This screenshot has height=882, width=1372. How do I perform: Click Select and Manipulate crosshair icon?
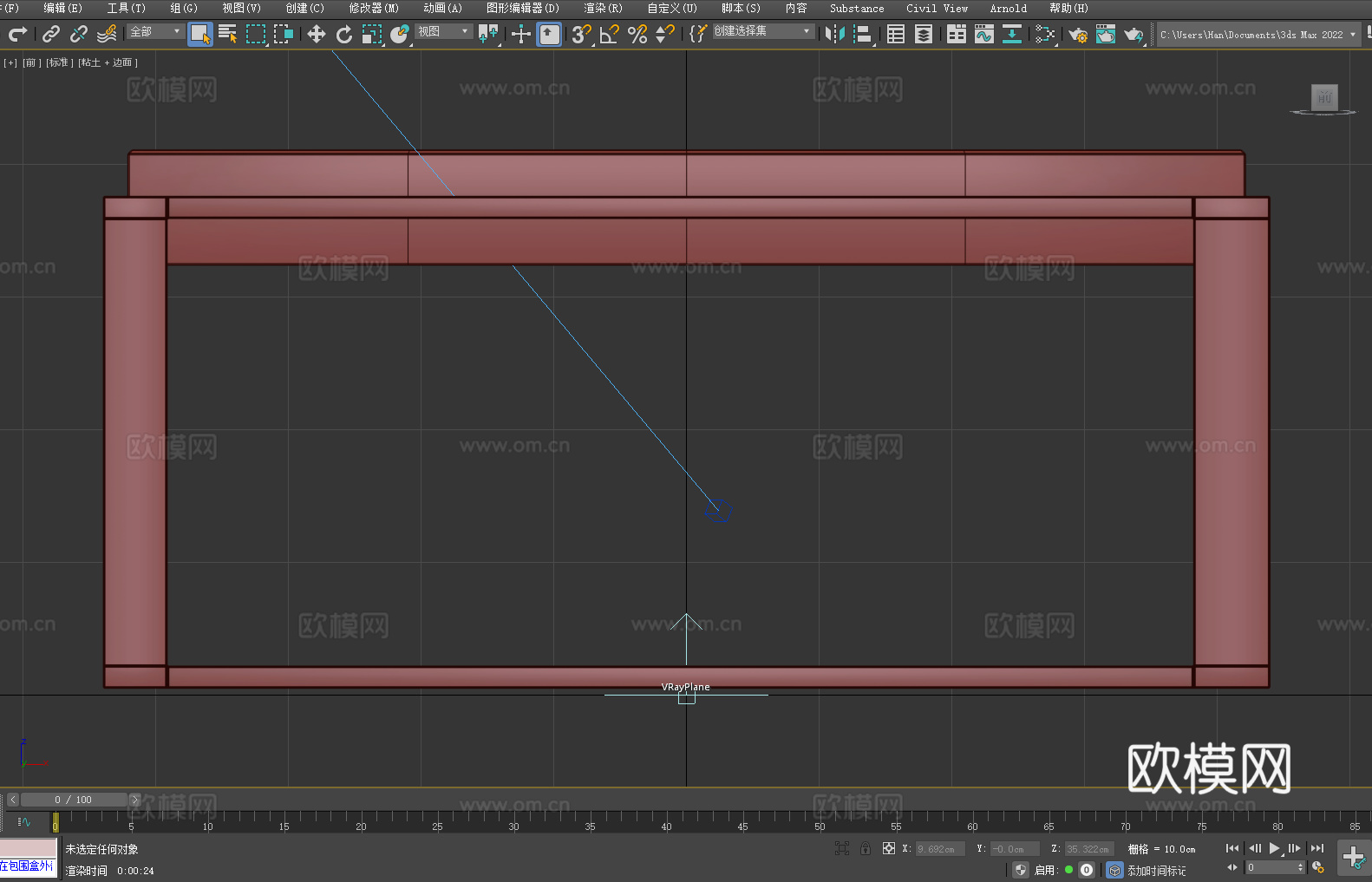pyautogui.click(x=521, y=34)
